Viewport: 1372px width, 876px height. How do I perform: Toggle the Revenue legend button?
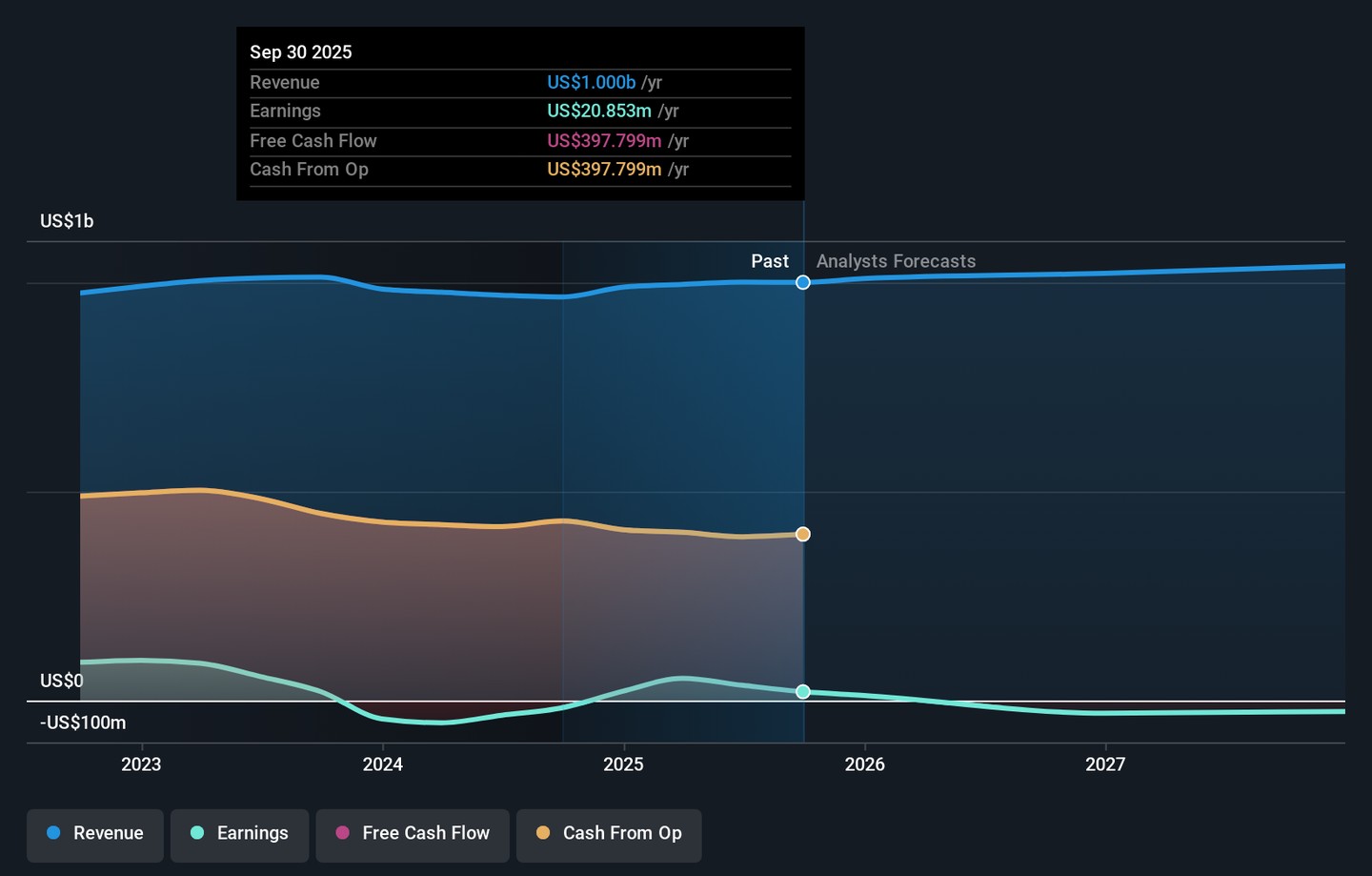(95, 834)
